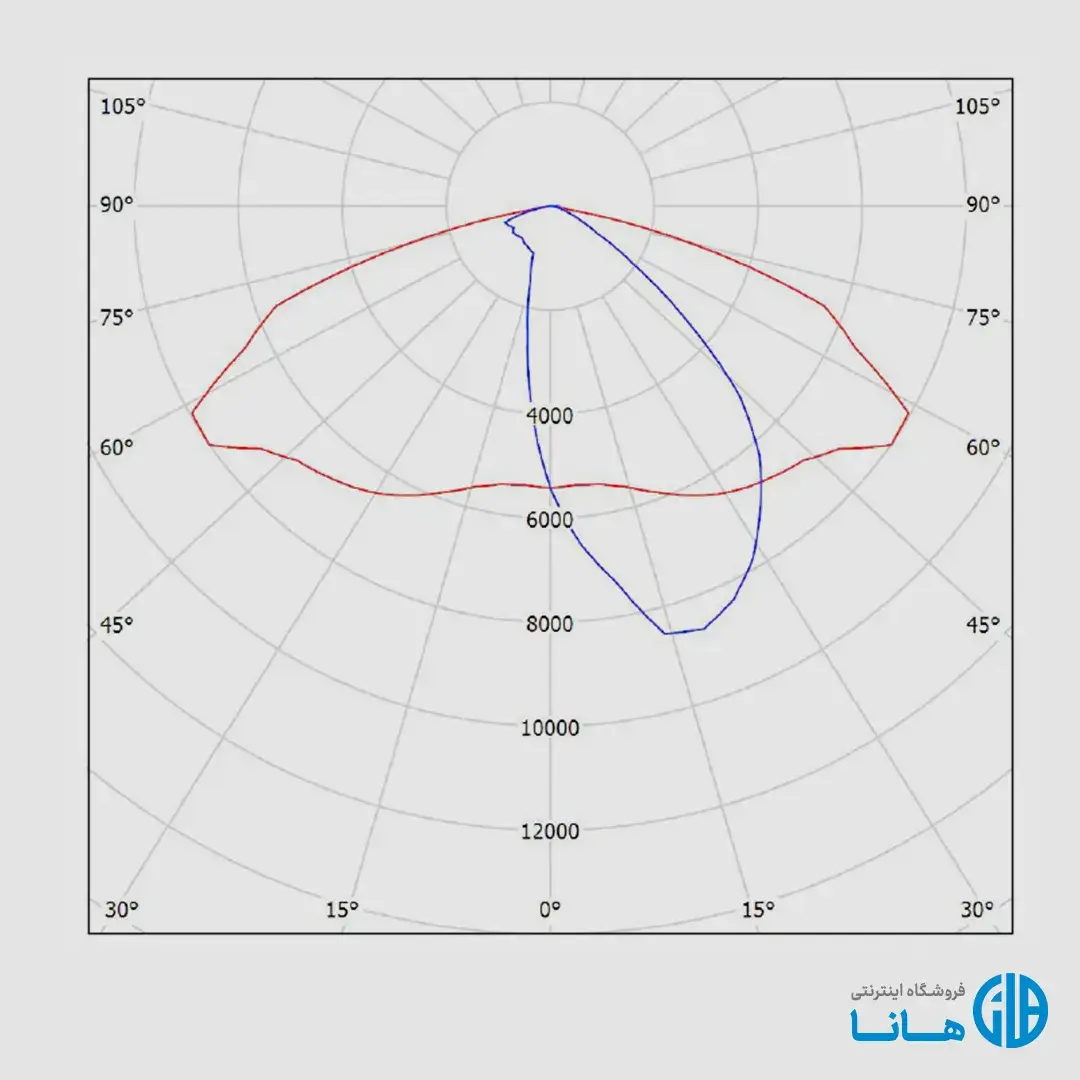Click the bottom-left '30°' angle label
This screenshot has height=1080, width=1080.
pos(121,910)
